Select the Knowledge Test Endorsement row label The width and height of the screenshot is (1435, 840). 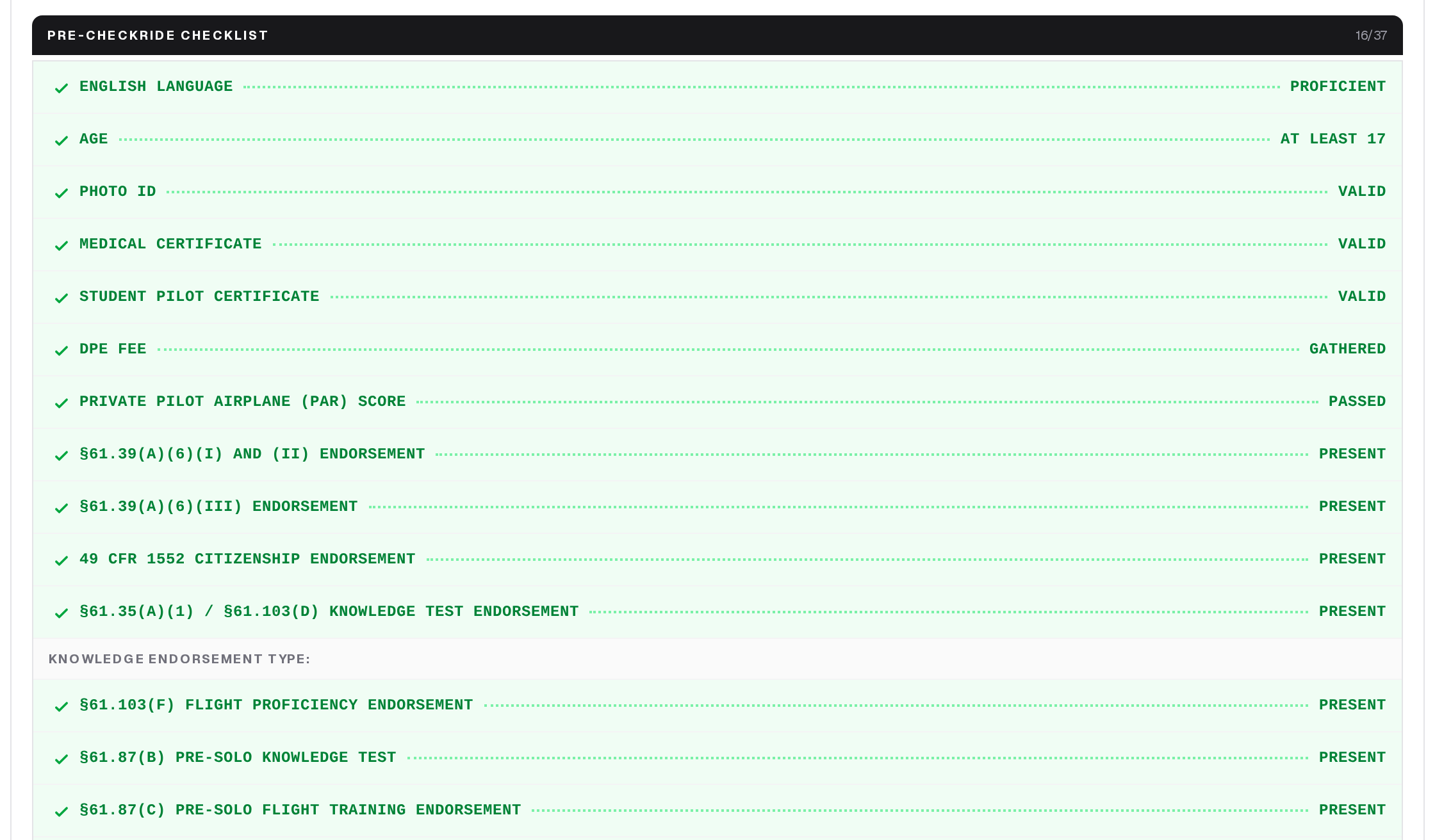point(329,611)
